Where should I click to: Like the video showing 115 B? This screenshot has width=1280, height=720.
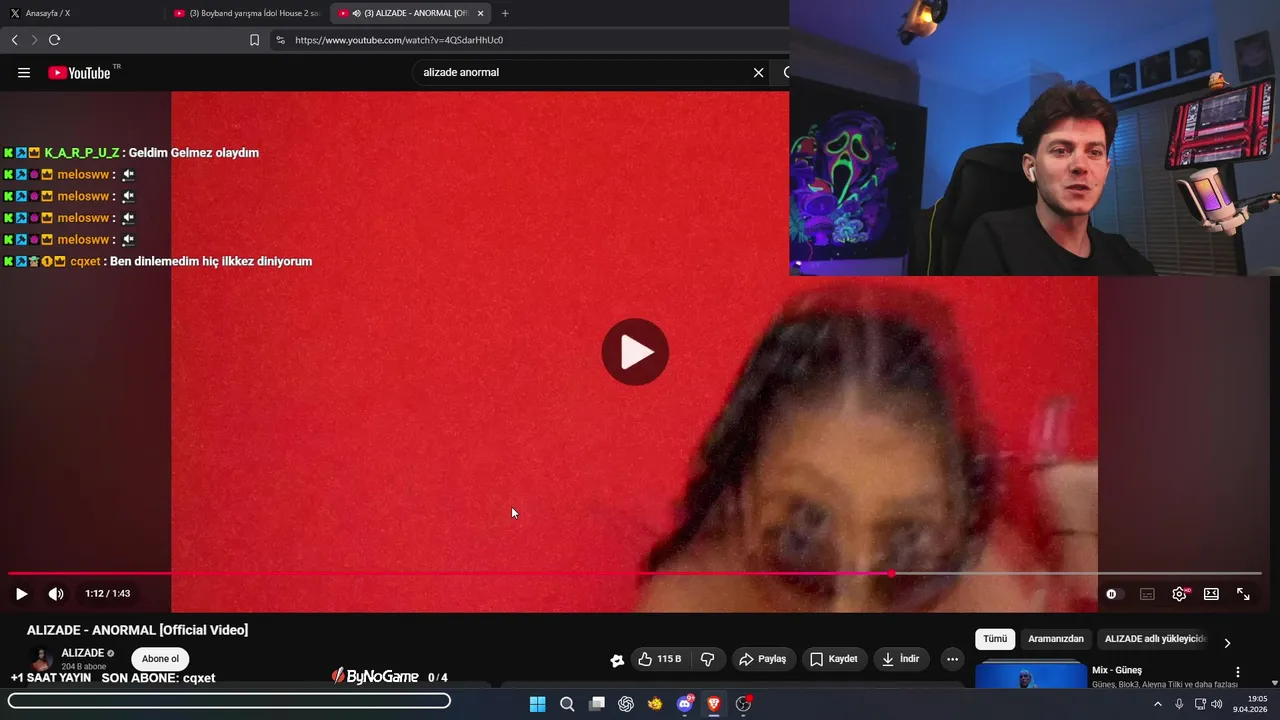tap(660, 659)
